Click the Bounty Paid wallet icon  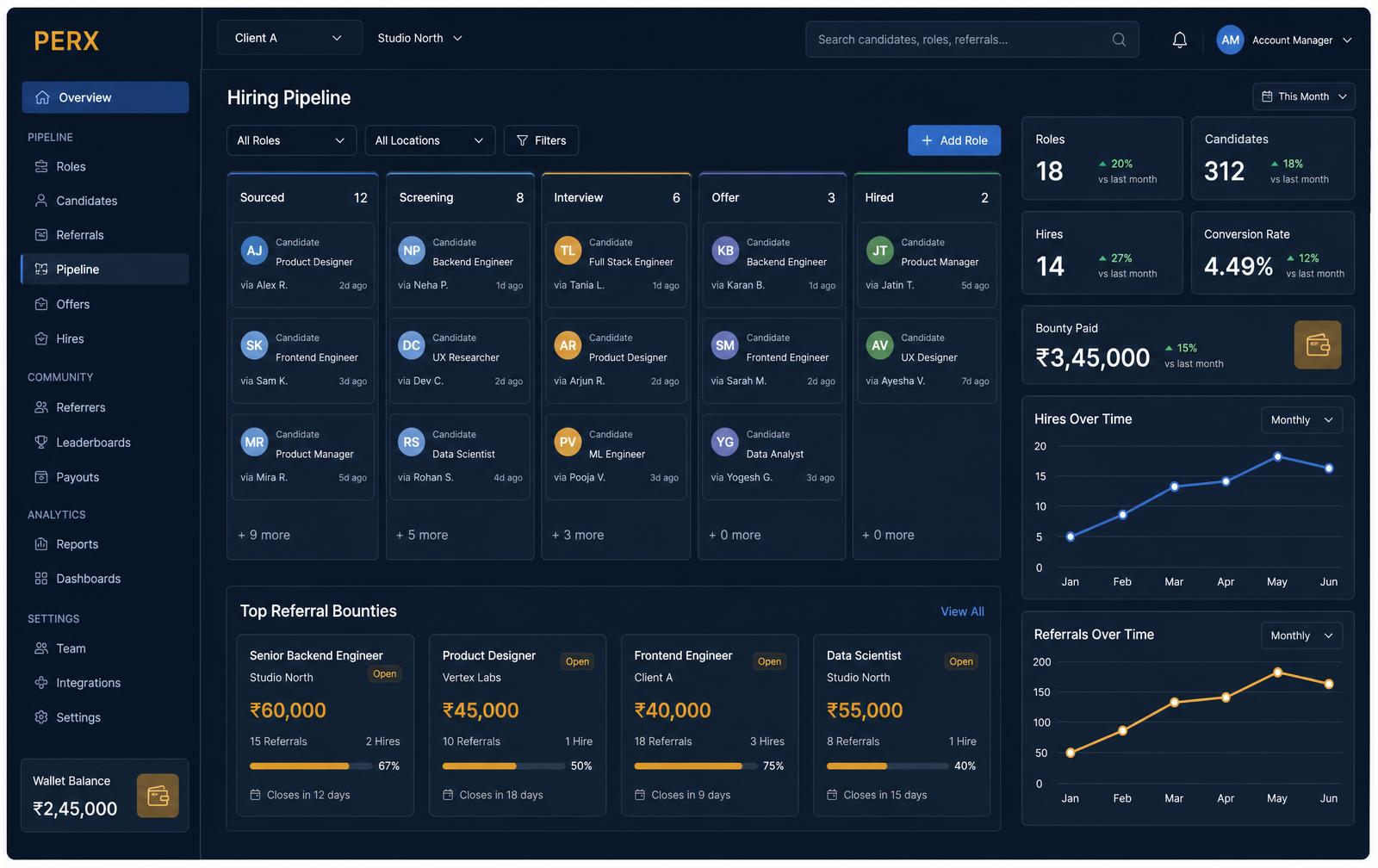click(1318, 345)
